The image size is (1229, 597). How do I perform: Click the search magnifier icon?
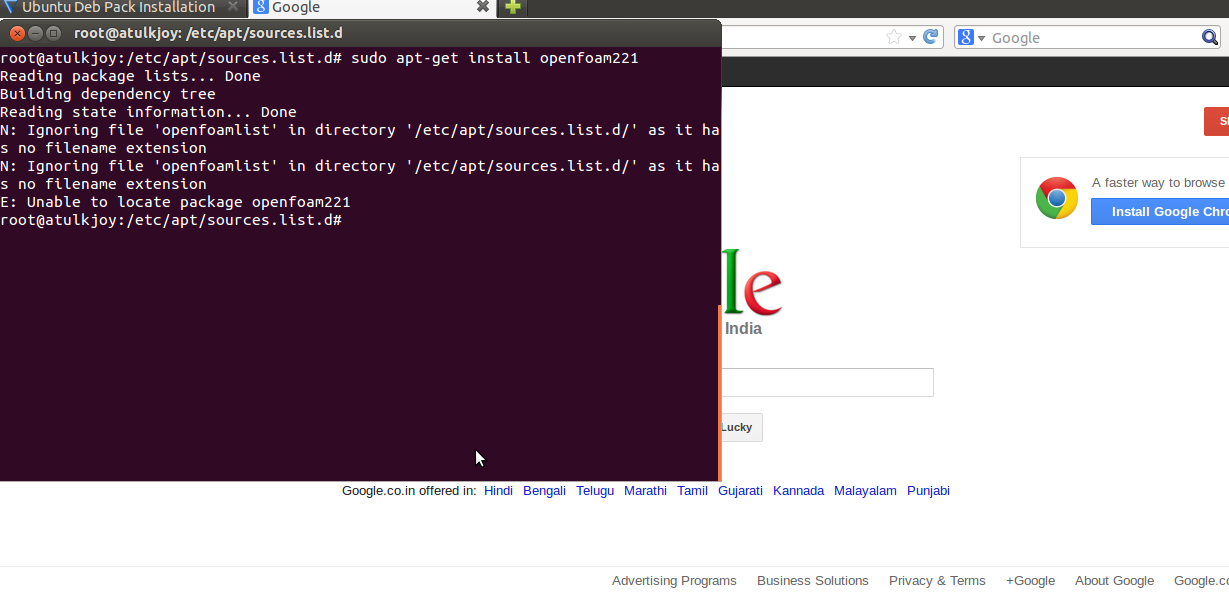click(x=1210, y=37)
